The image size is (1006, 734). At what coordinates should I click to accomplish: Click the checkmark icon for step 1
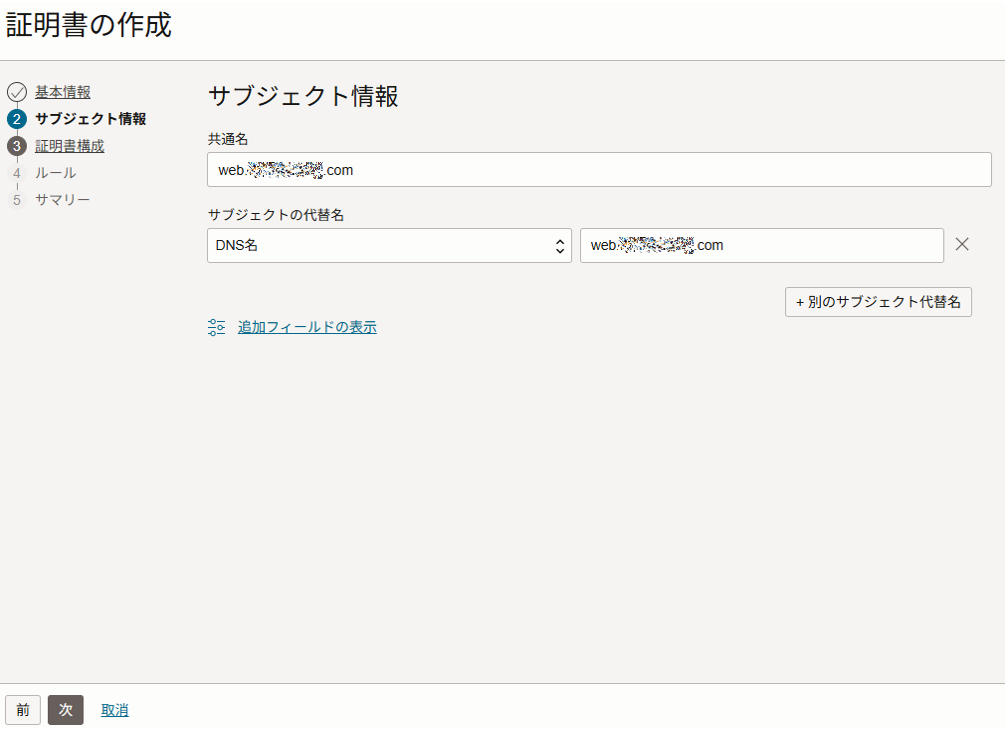(17, 93)
